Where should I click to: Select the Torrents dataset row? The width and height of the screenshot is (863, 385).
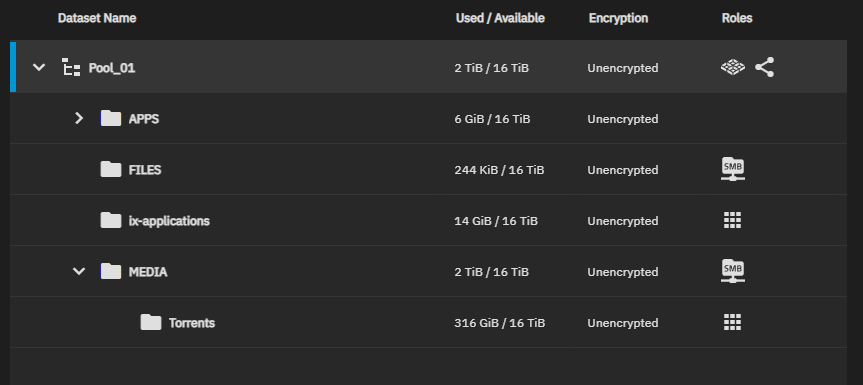tap(428, 323)
